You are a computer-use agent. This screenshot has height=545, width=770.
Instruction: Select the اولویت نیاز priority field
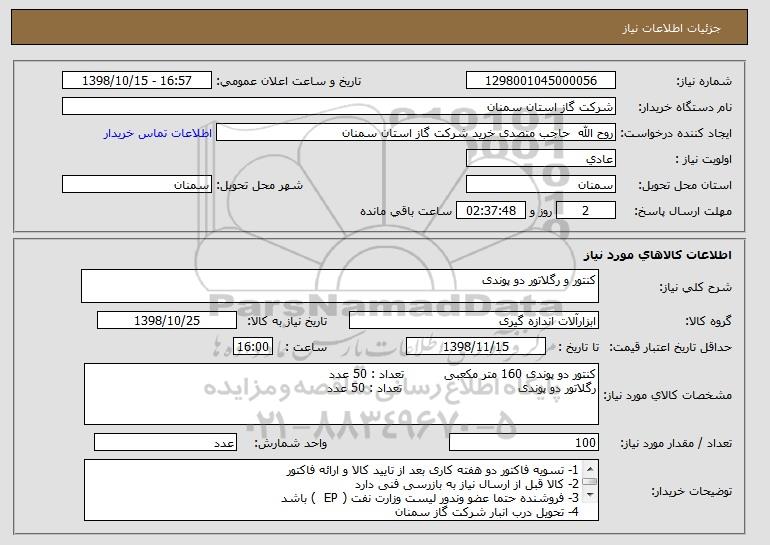[x=541, y=159]
